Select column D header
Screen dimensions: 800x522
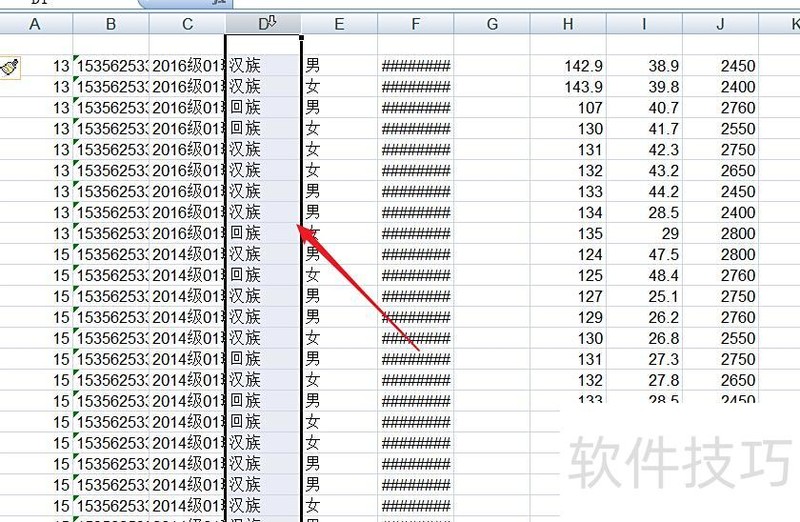click(x=263, y=24)
